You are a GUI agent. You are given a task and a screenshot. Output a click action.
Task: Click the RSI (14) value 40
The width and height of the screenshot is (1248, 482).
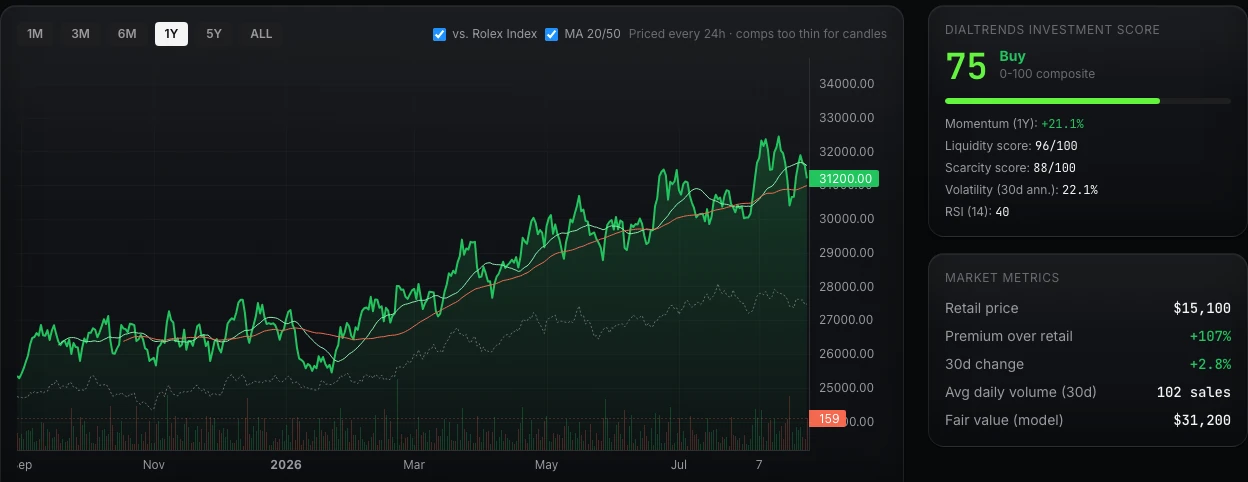click(1002, 212)
